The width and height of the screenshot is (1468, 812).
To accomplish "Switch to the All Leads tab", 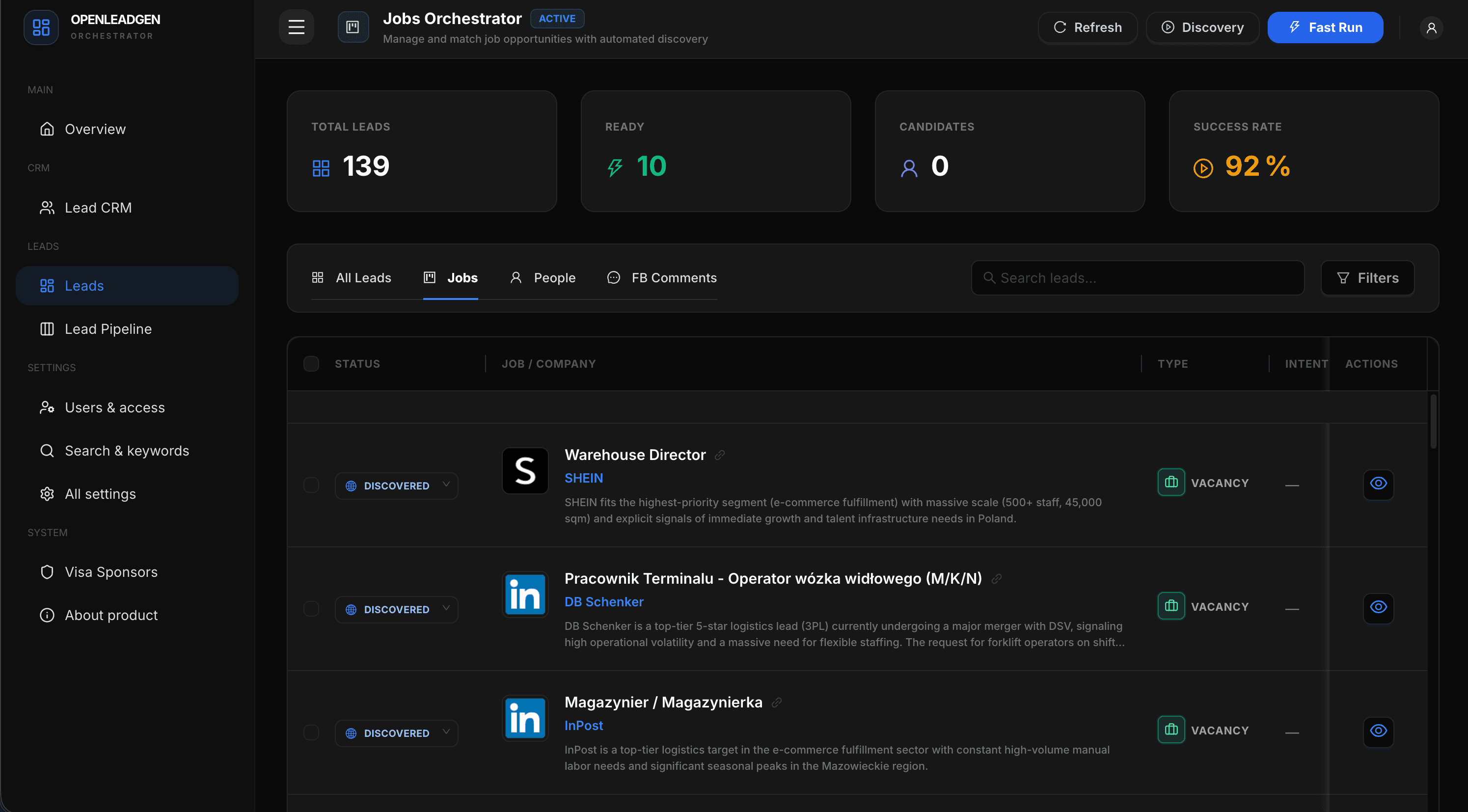I will [x=351, y=277].
